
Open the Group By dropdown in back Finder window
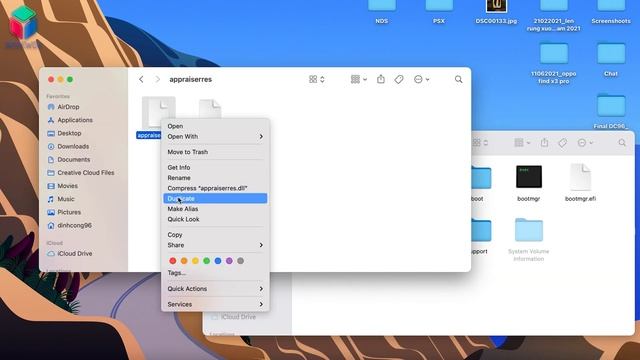[522, 142]
